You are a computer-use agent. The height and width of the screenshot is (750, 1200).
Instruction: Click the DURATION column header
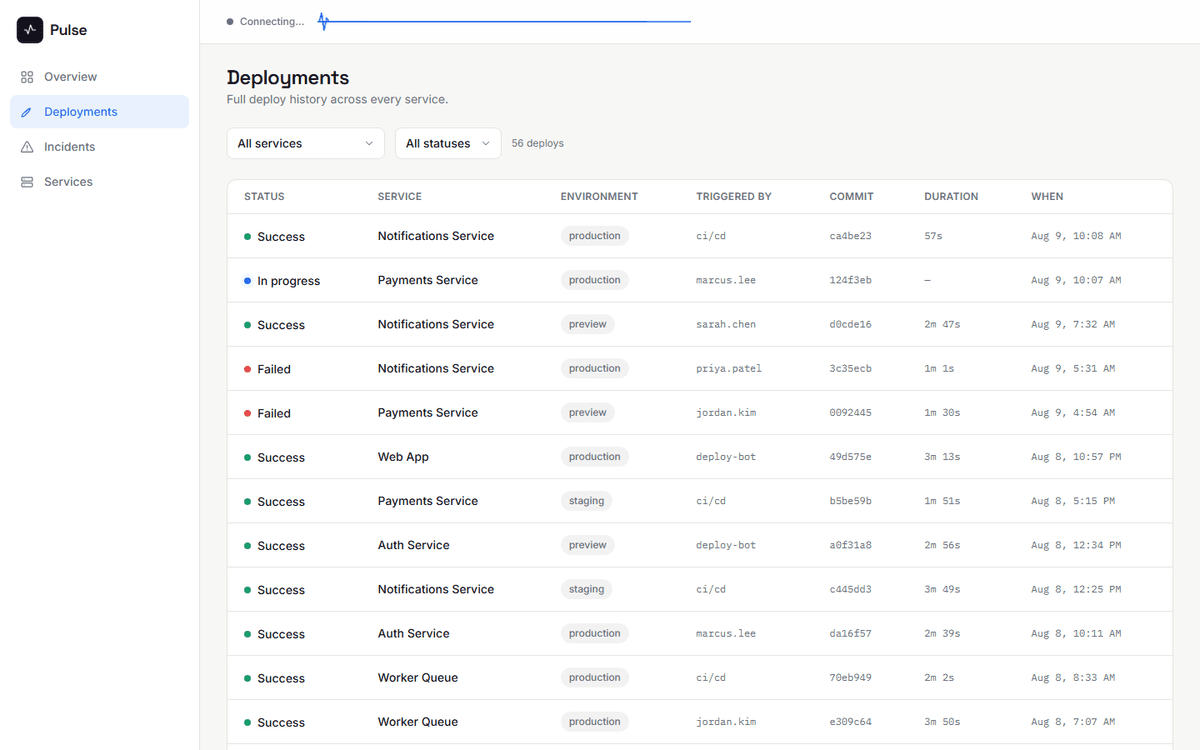[x=951, y=197]
